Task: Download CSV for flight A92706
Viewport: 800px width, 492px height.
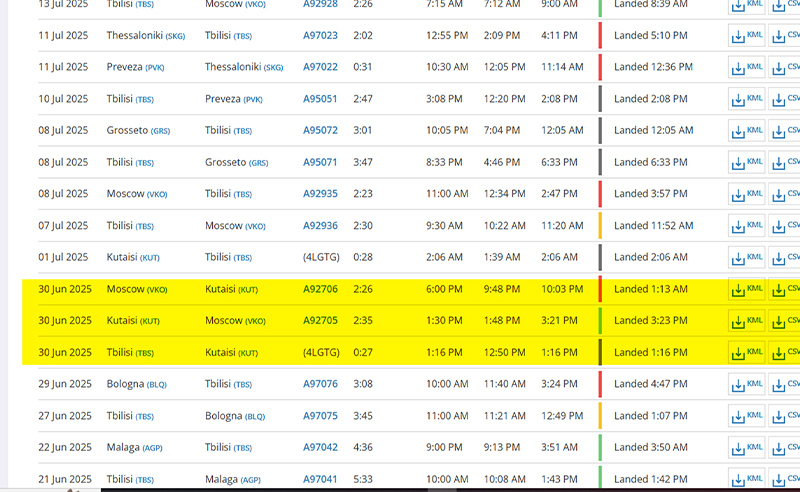Action: point(785,290)
